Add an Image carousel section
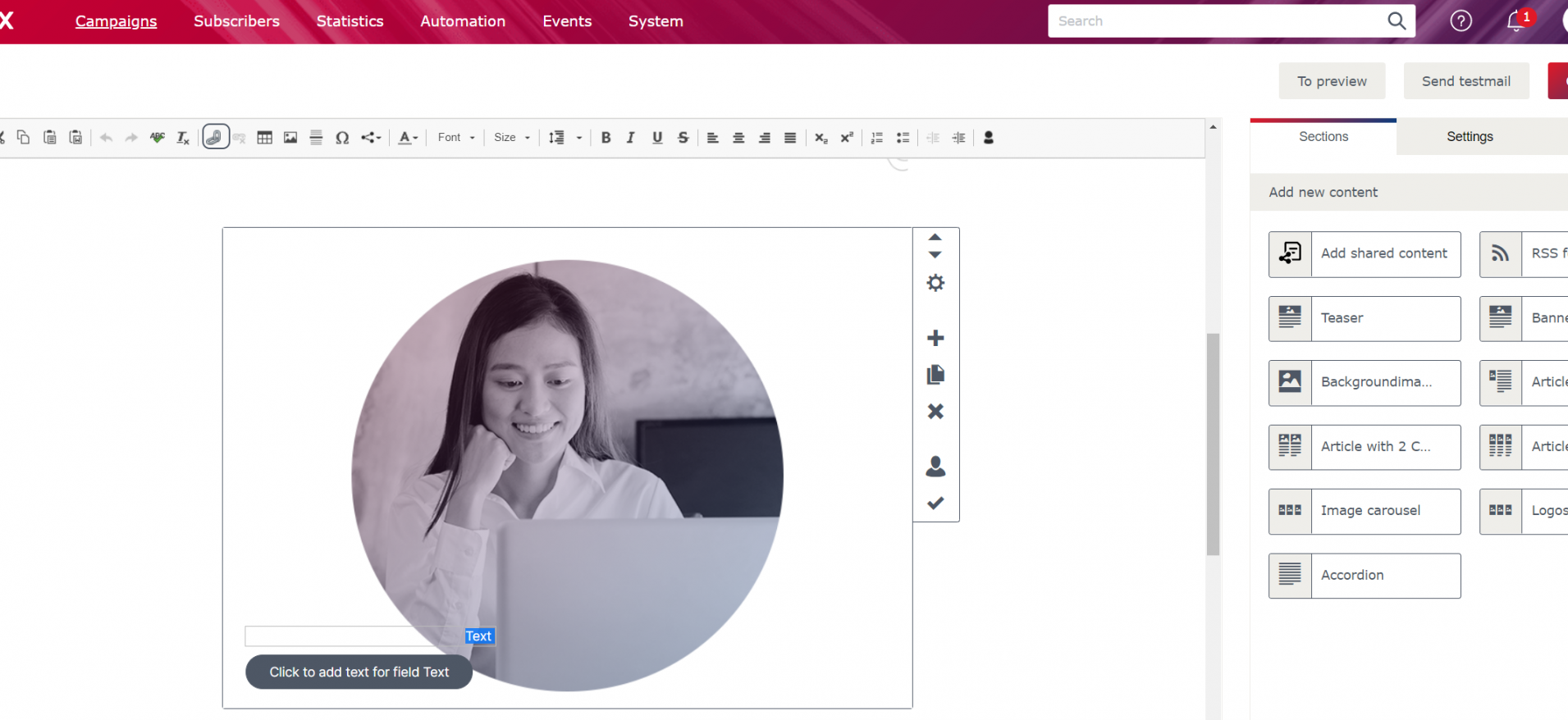The image size is (1568, 720). (x=1365, y=512)
